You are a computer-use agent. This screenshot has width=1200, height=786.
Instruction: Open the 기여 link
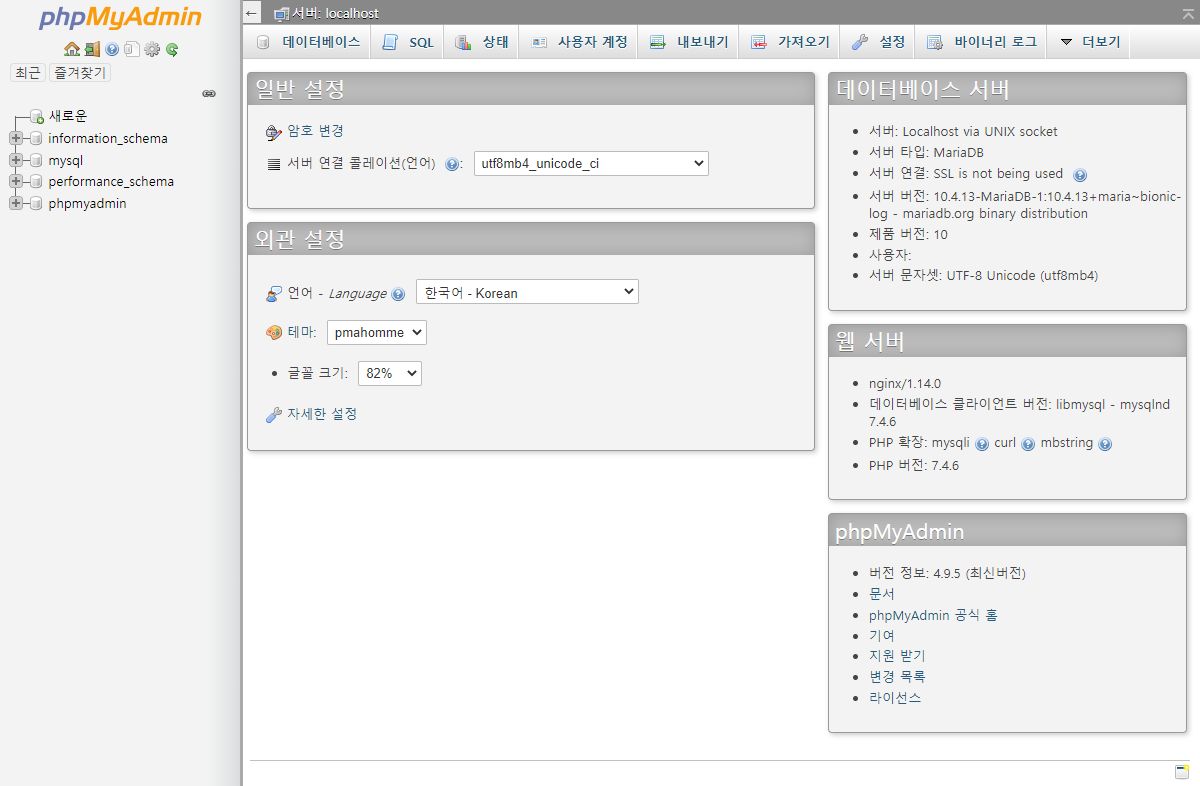click(882, 636)
